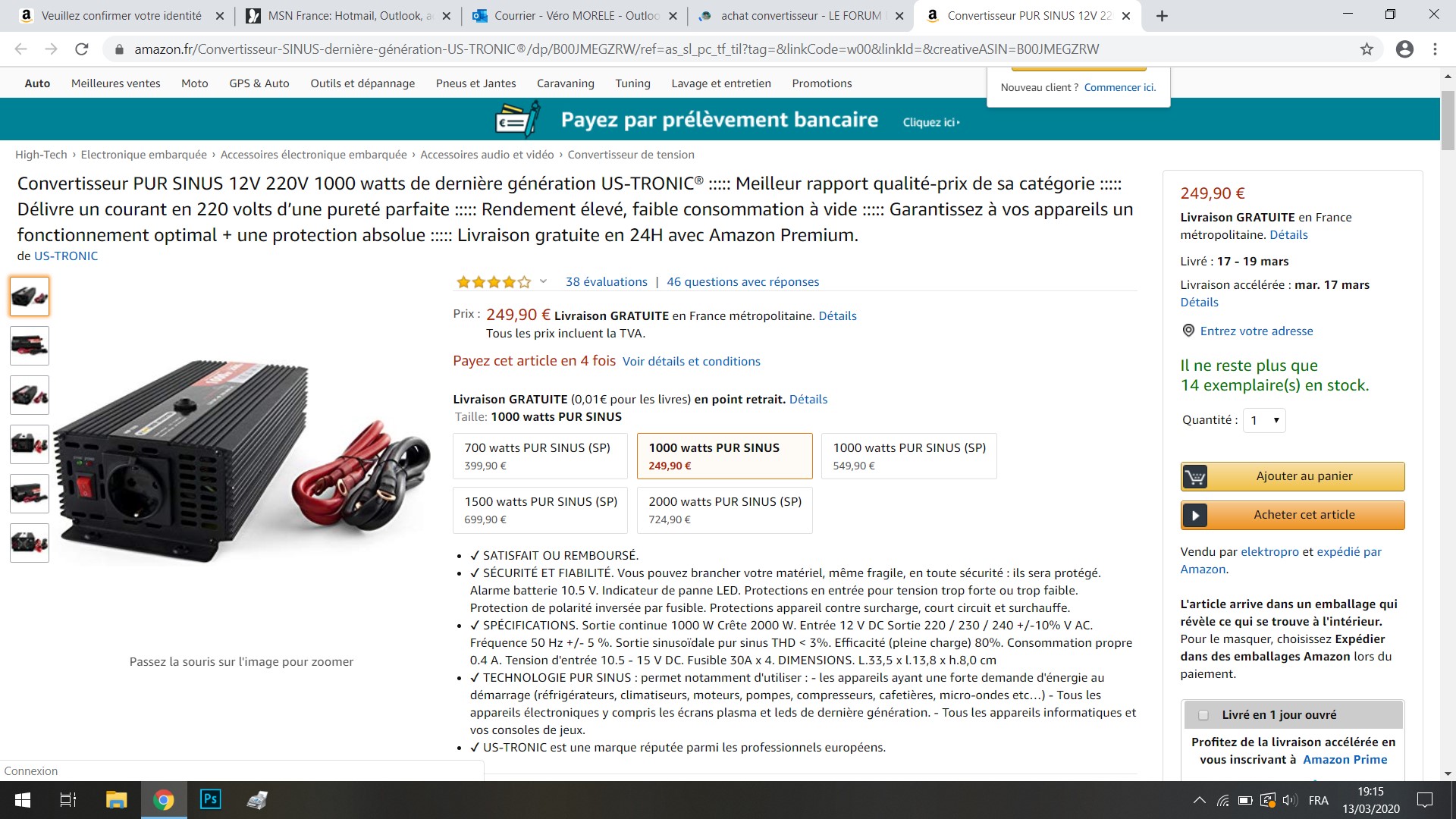
Task: Open Chrome's three-dot menu
Action: 1435,49
